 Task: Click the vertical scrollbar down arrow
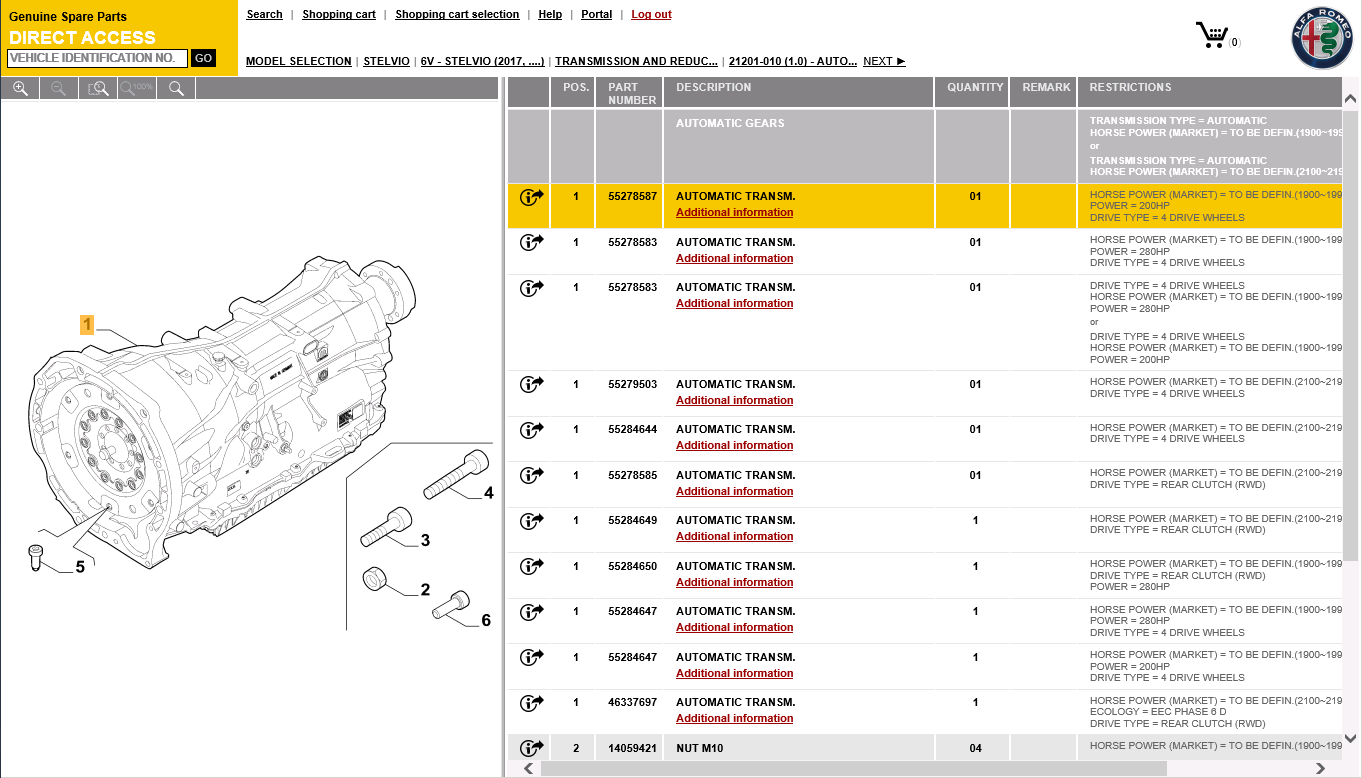coord(1351,739)
